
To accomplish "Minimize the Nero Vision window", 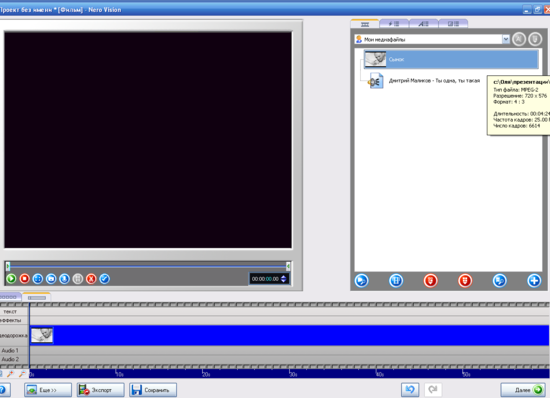I will (x=526, y=10).
